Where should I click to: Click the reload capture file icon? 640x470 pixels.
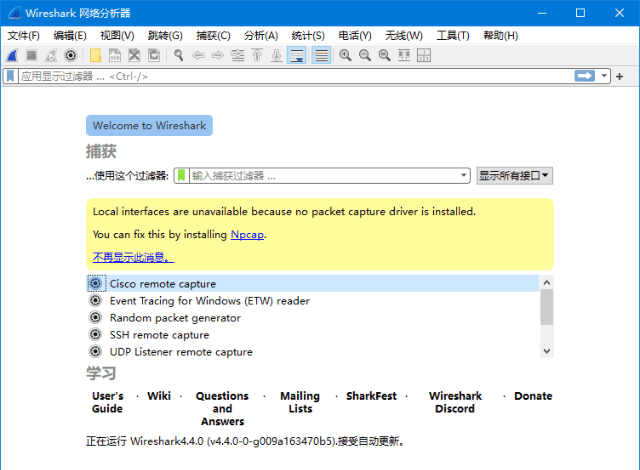pyautogui.click(x=154, y=55)
